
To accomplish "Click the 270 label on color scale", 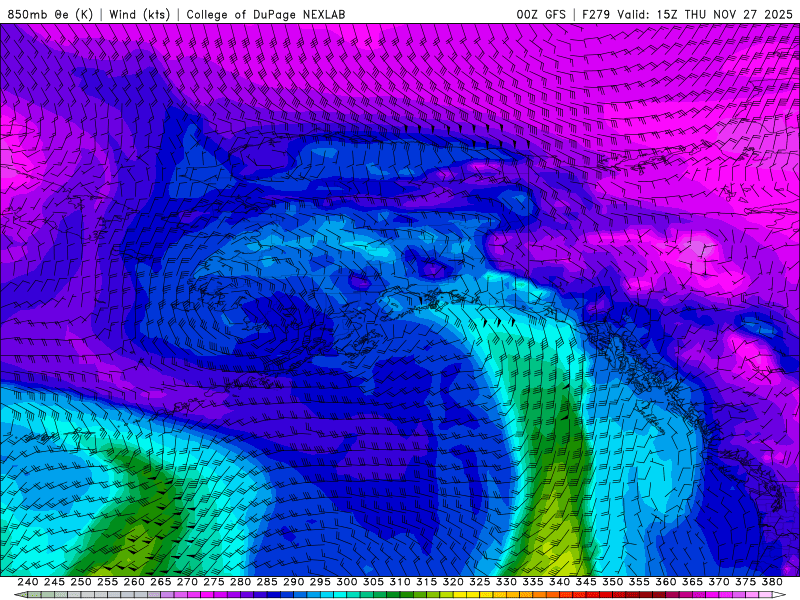I will (x=187, y=582).
